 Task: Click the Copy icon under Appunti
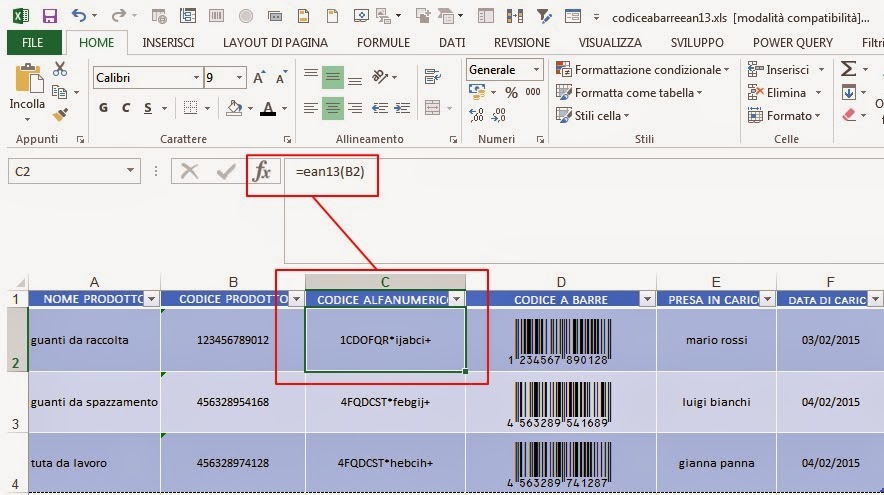tap(59, 91)
